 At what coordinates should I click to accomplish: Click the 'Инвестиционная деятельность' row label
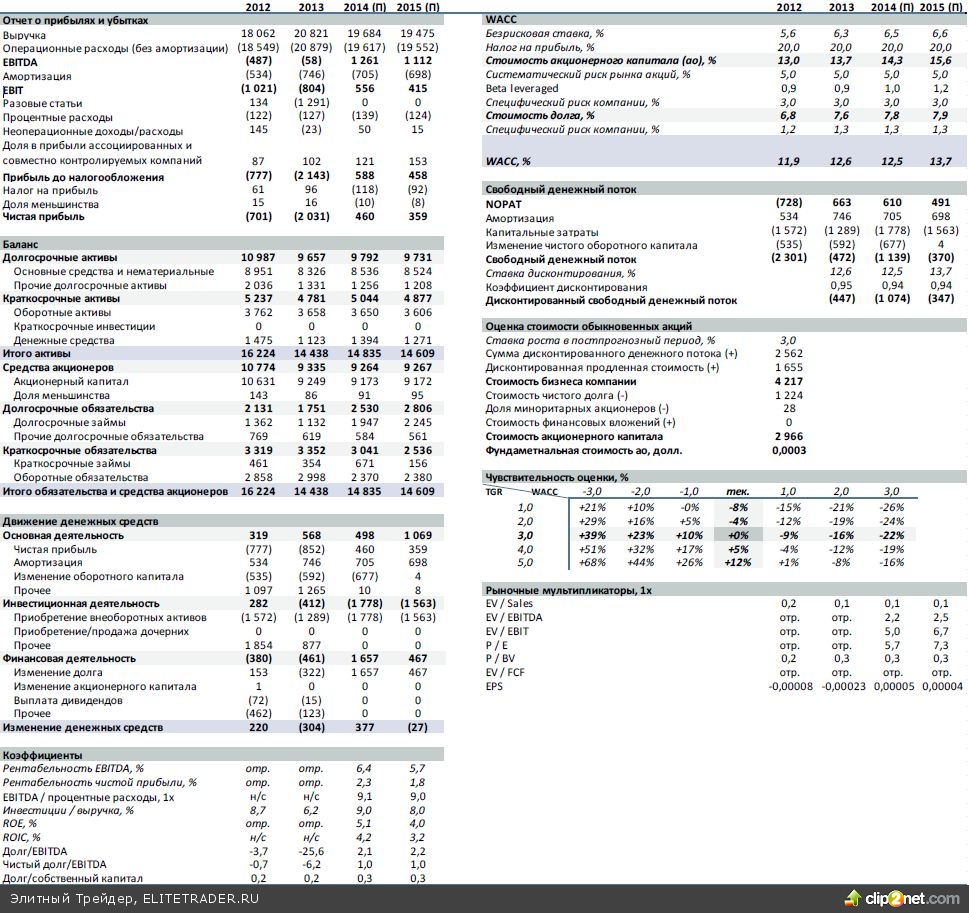pos(81,603)
